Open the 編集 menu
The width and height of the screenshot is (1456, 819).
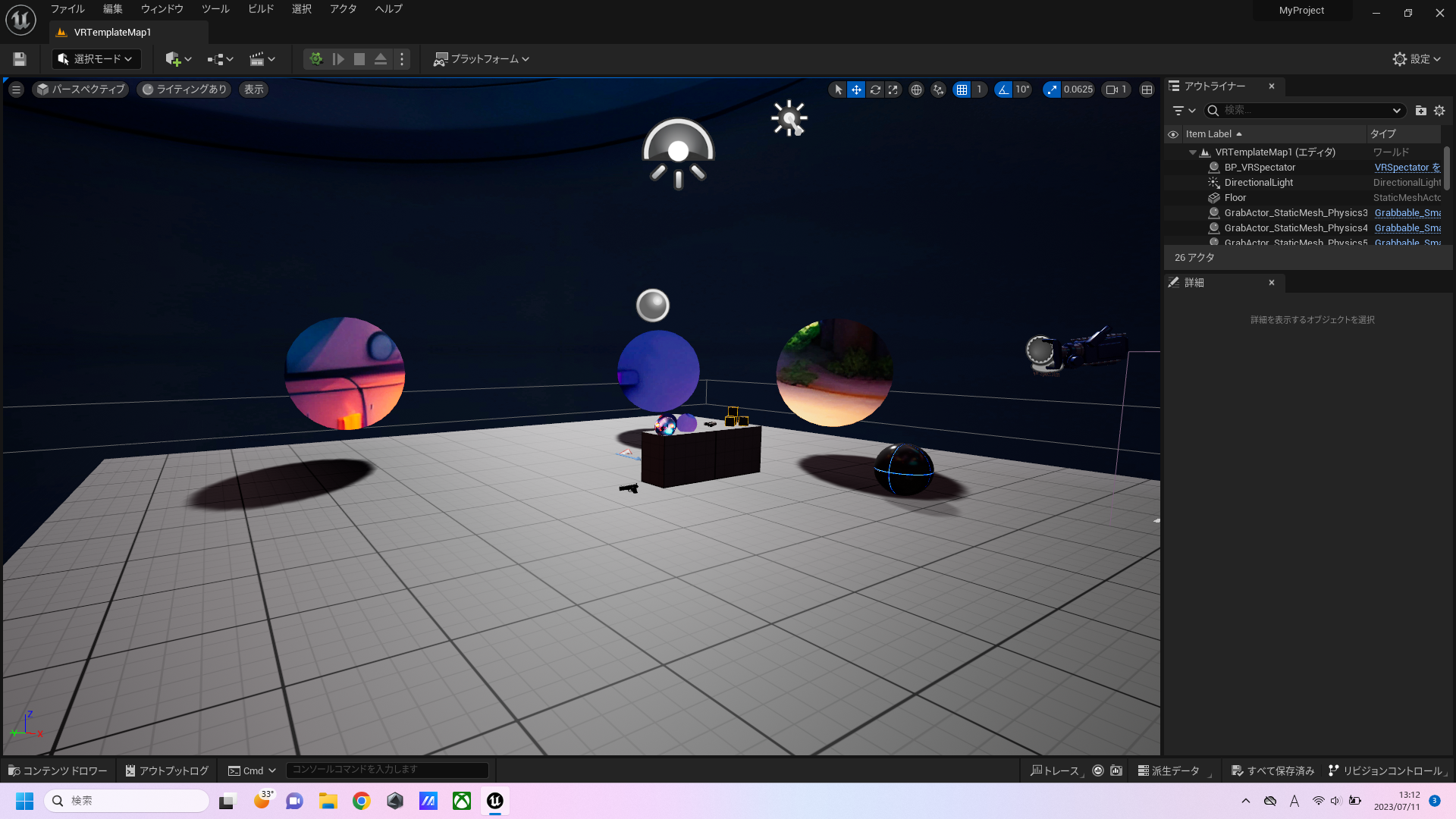point(113,9)
